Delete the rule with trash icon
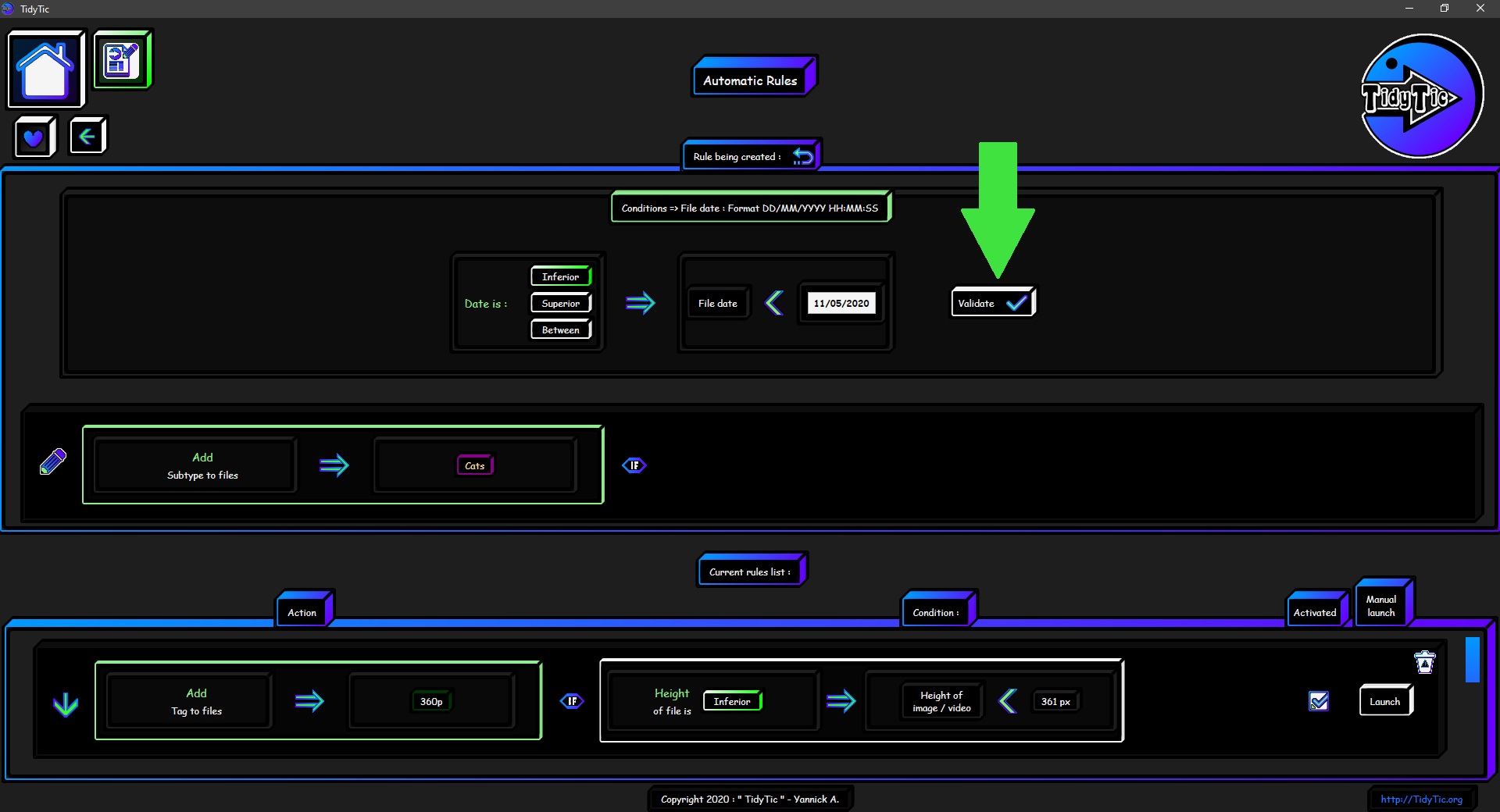Screen dimensions: 1500x812 coord(1425,662)
